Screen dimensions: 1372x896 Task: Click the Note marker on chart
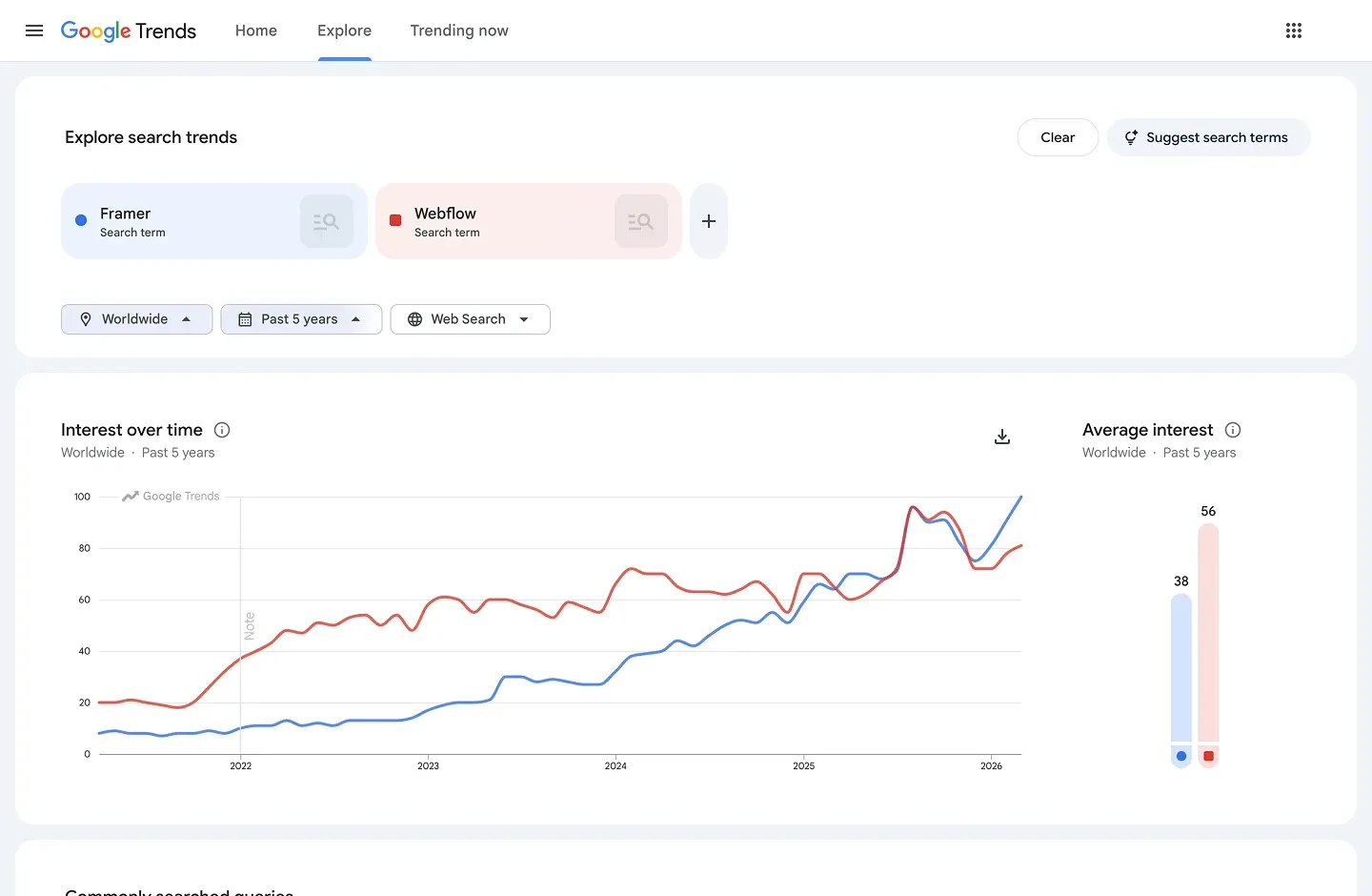(250, 625)
